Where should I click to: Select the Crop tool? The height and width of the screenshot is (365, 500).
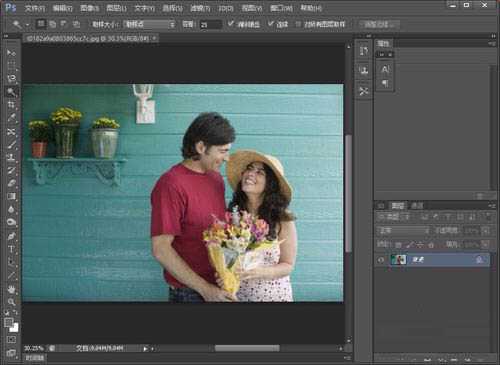11,105
